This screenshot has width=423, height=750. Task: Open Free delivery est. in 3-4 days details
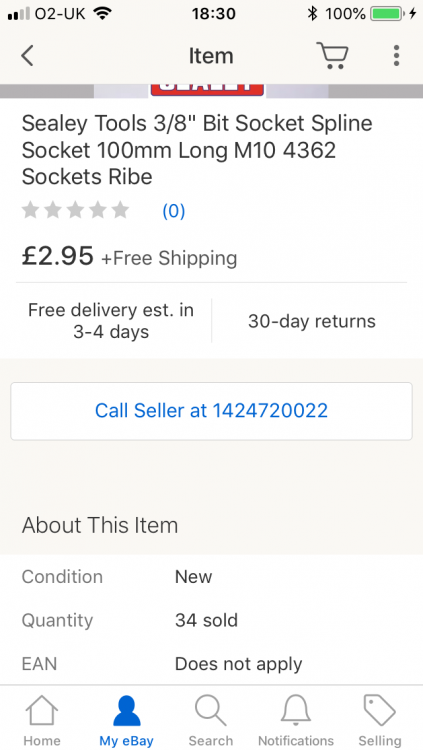pos(111,321)
